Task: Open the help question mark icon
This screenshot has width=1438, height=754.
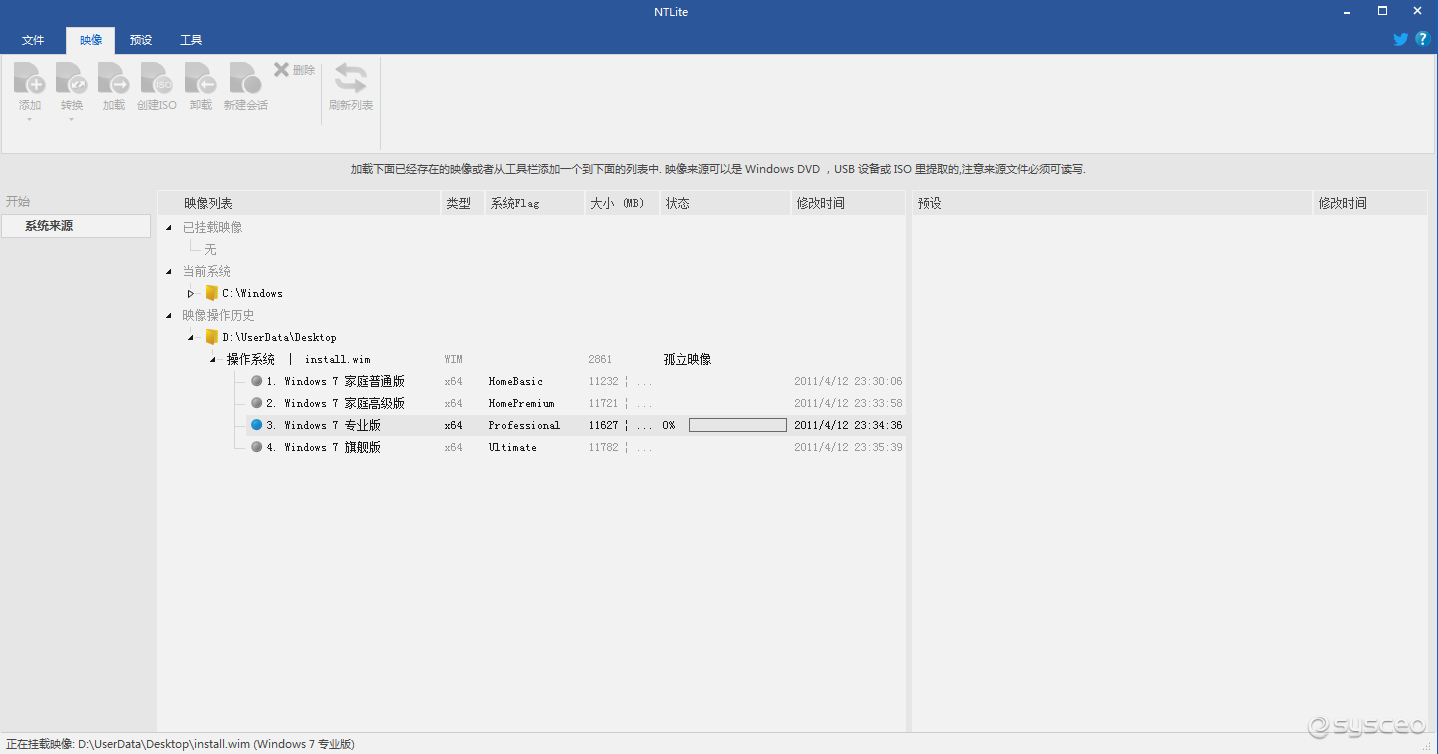Action: (1422, 39)
